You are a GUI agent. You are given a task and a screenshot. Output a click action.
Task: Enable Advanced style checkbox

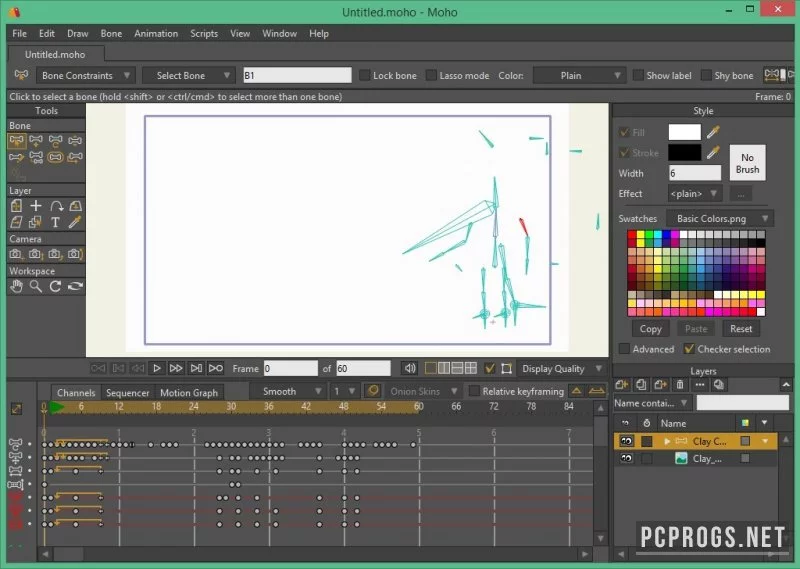[x=624, y=349]
